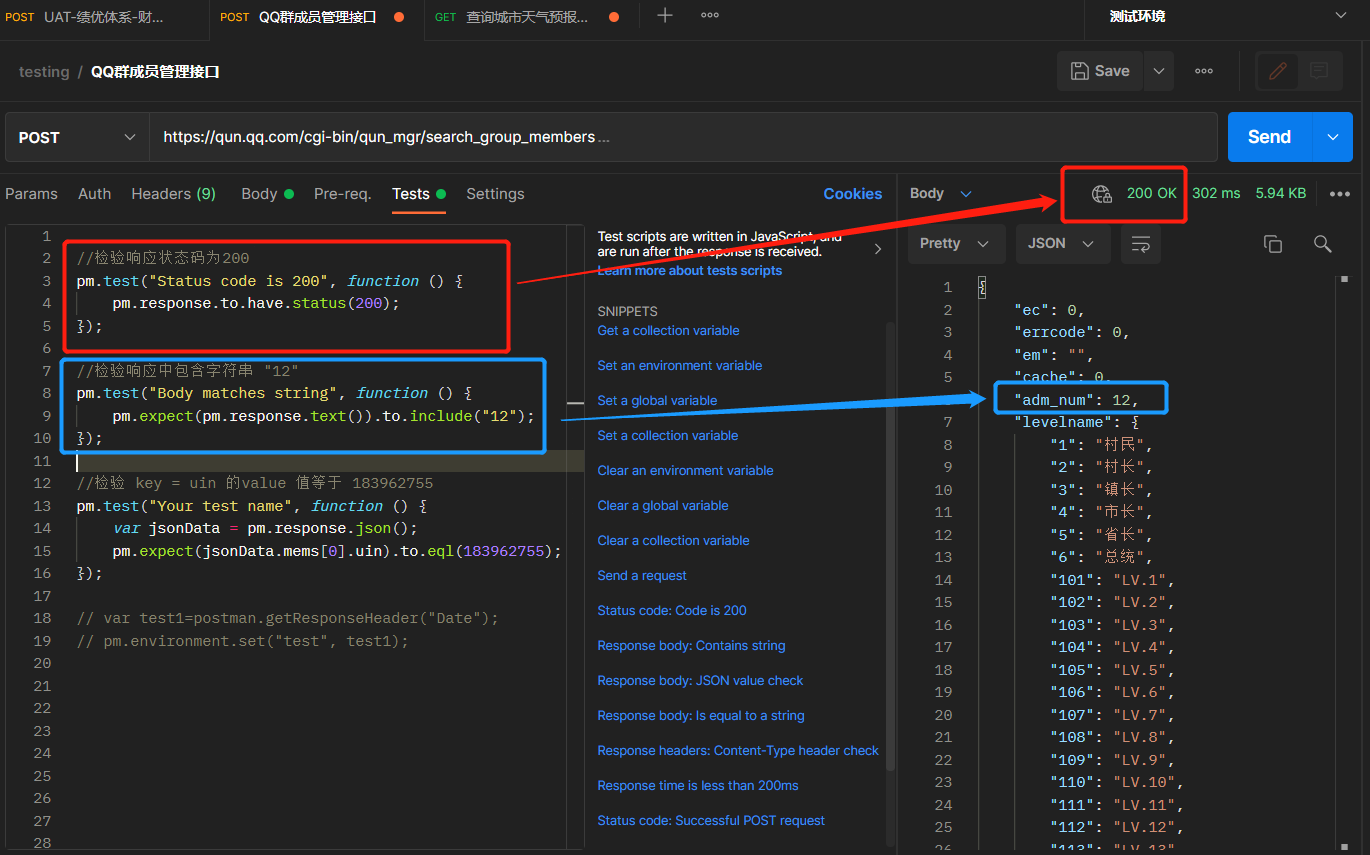
Task: Insert snippet Set a global variable
Action: point(657,401)
